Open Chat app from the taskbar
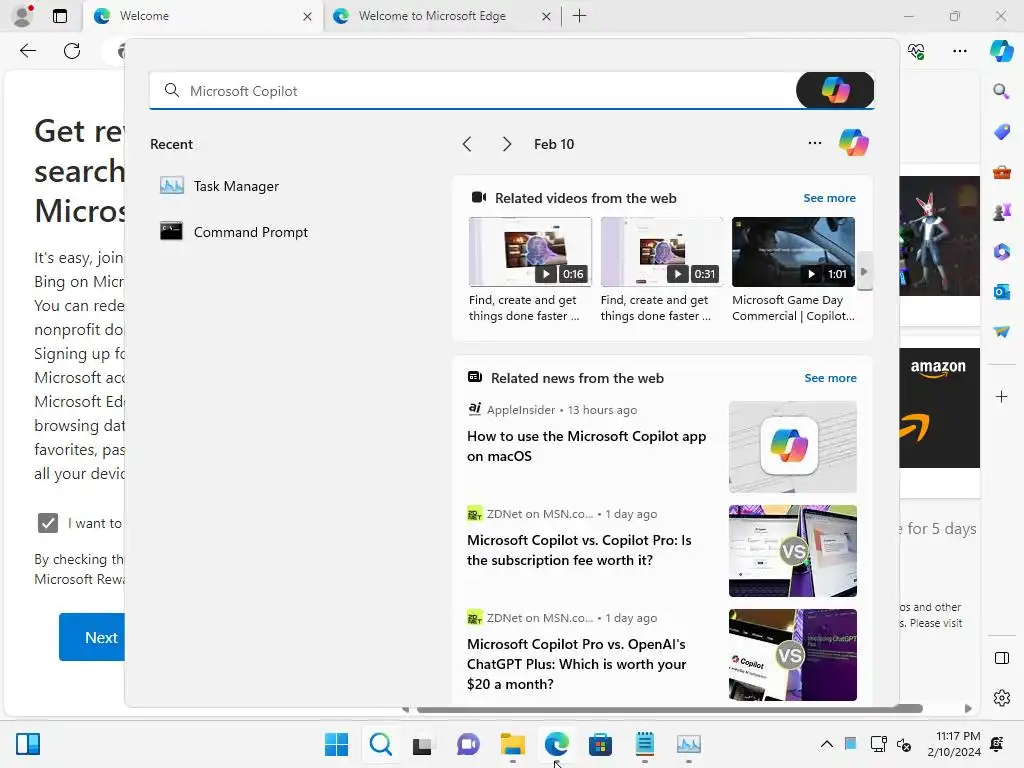This screenshot has height=768, width=1024. (468, 744)
